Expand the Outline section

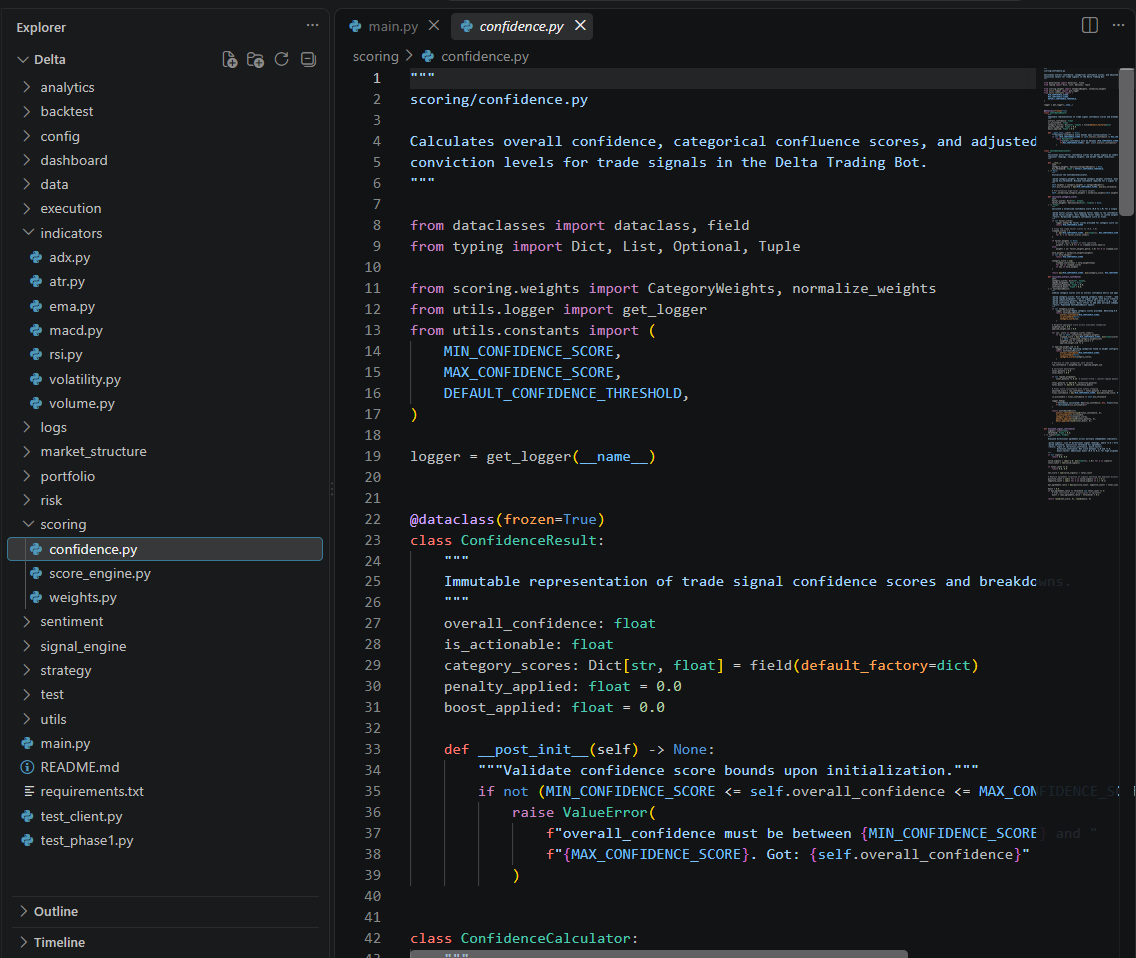(x=56, y=912)
